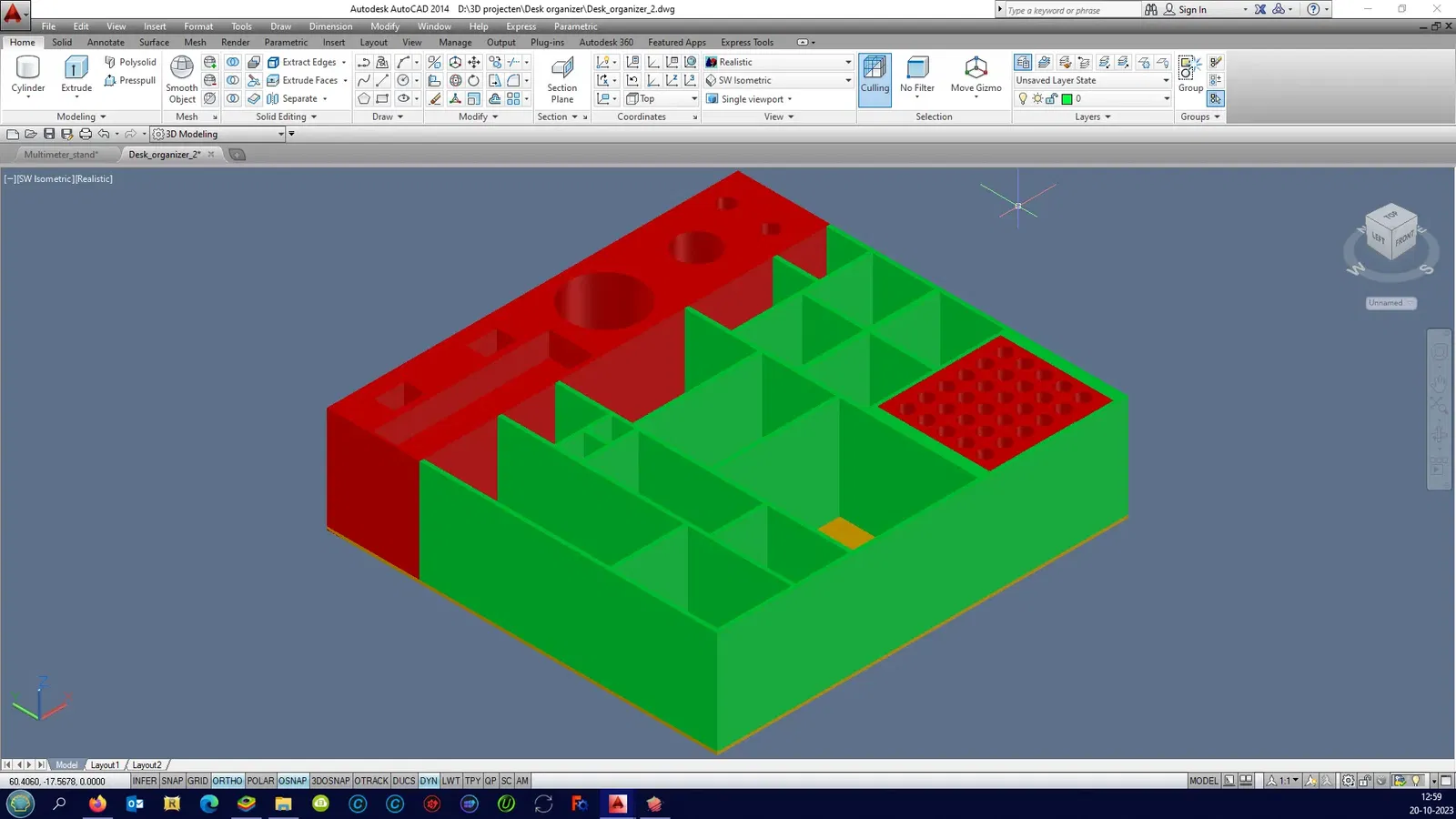Click the Smooth Object mesh tool
Image resolution: width=1456 pixels, height=819 pixels.
(182, 79)
